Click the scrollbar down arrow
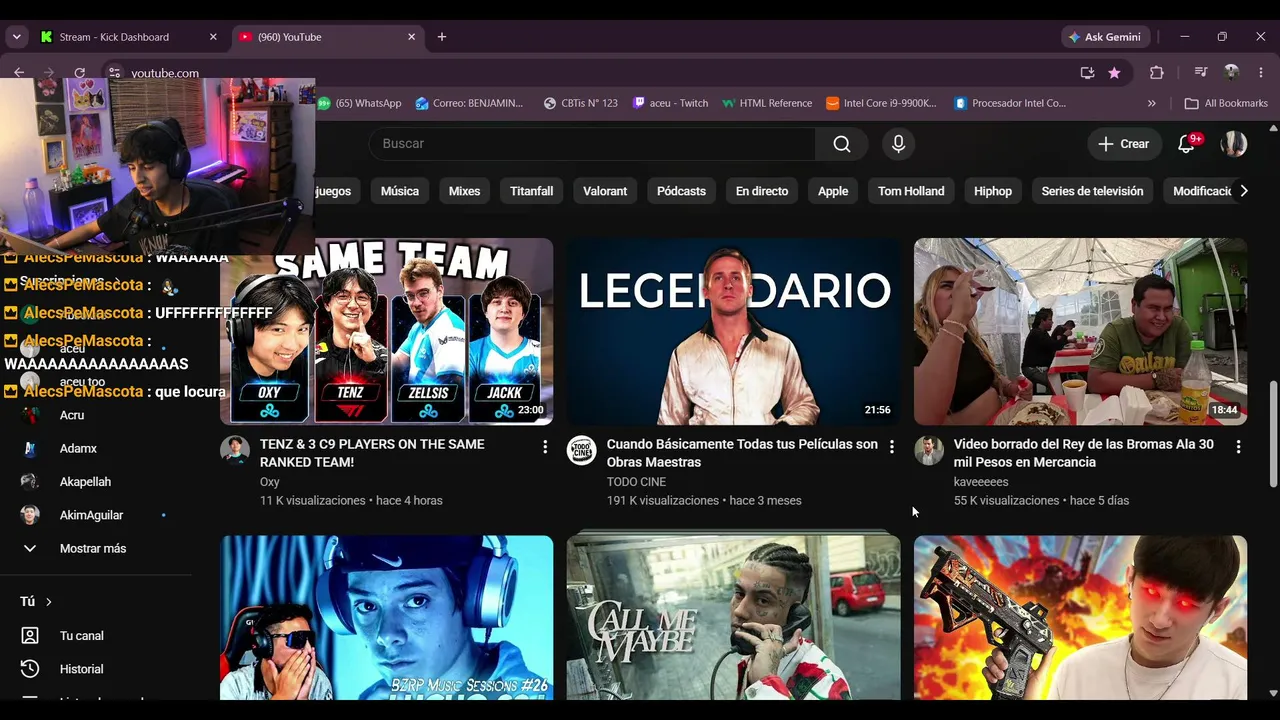The image size is (1280, 720). pos(1273,692)
